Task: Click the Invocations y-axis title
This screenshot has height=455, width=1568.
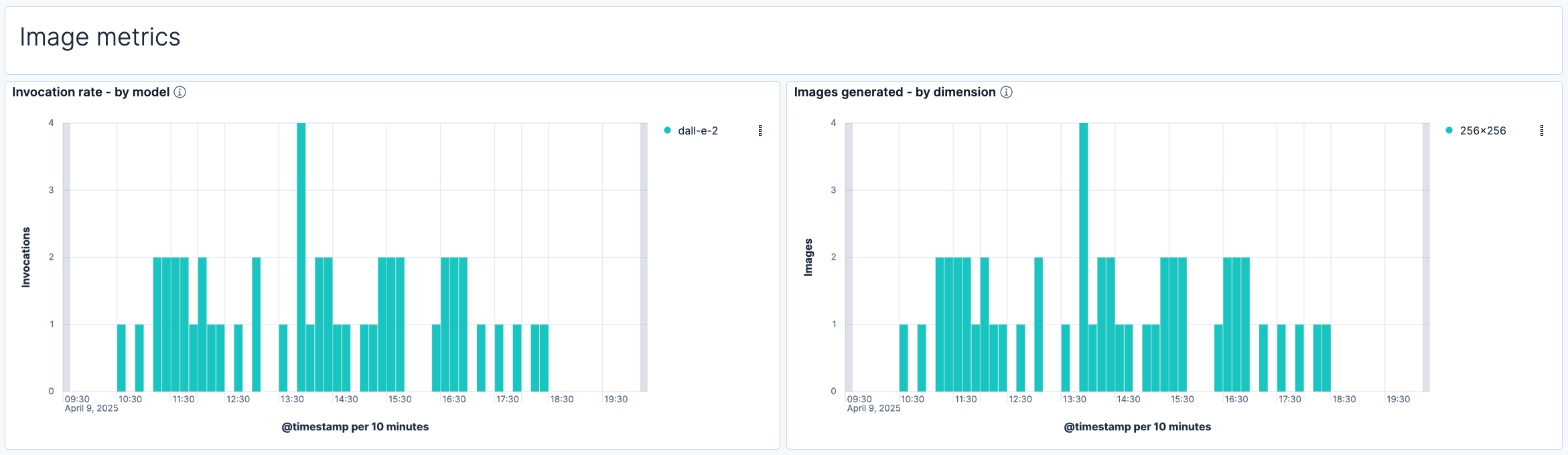Action: point(26,257)
